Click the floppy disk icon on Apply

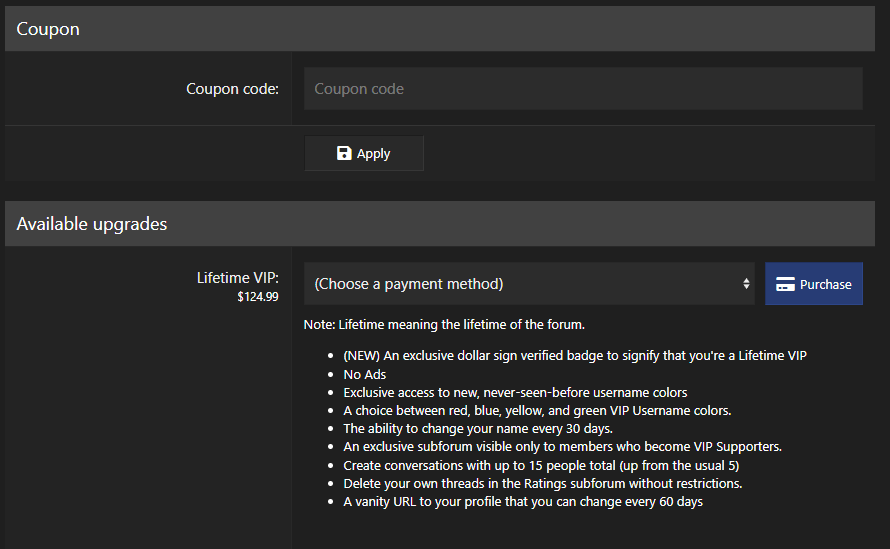click(344, 153)
